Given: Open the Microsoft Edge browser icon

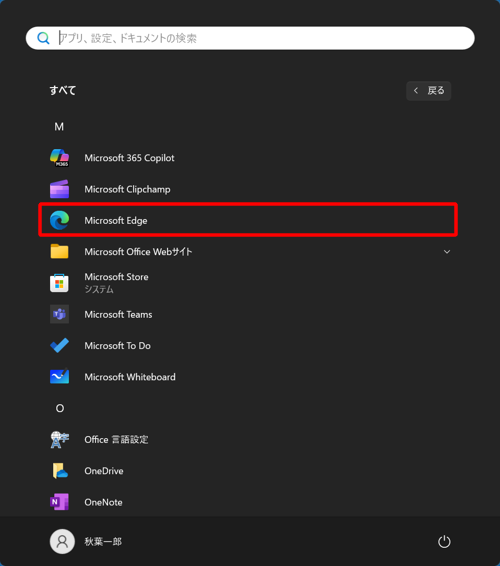Looking at the screenshot, I should [60, 220].
